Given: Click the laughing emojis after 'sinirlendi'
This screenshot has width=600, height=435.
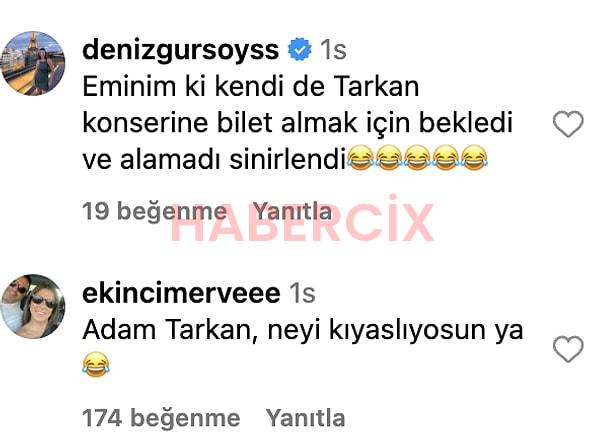Looking at the screenshot, I should pos(417,157).
